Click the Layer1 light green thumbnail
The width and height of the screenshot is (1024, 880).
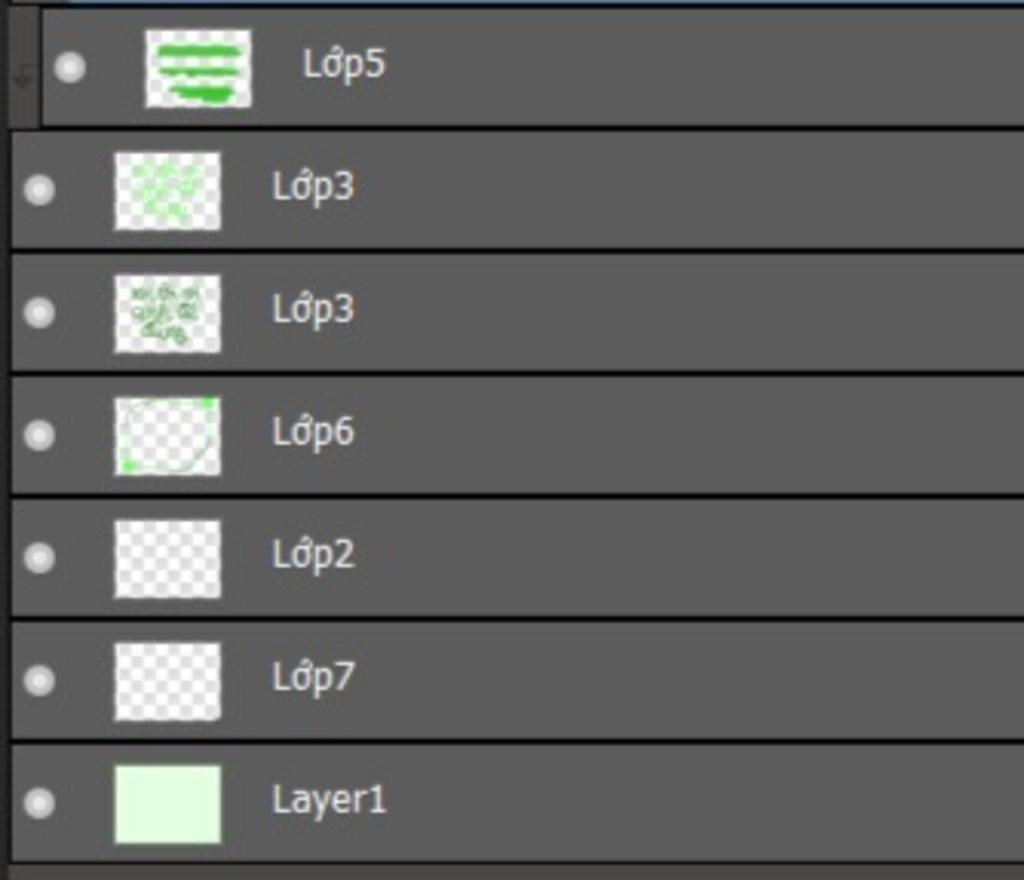coord(168,804)
